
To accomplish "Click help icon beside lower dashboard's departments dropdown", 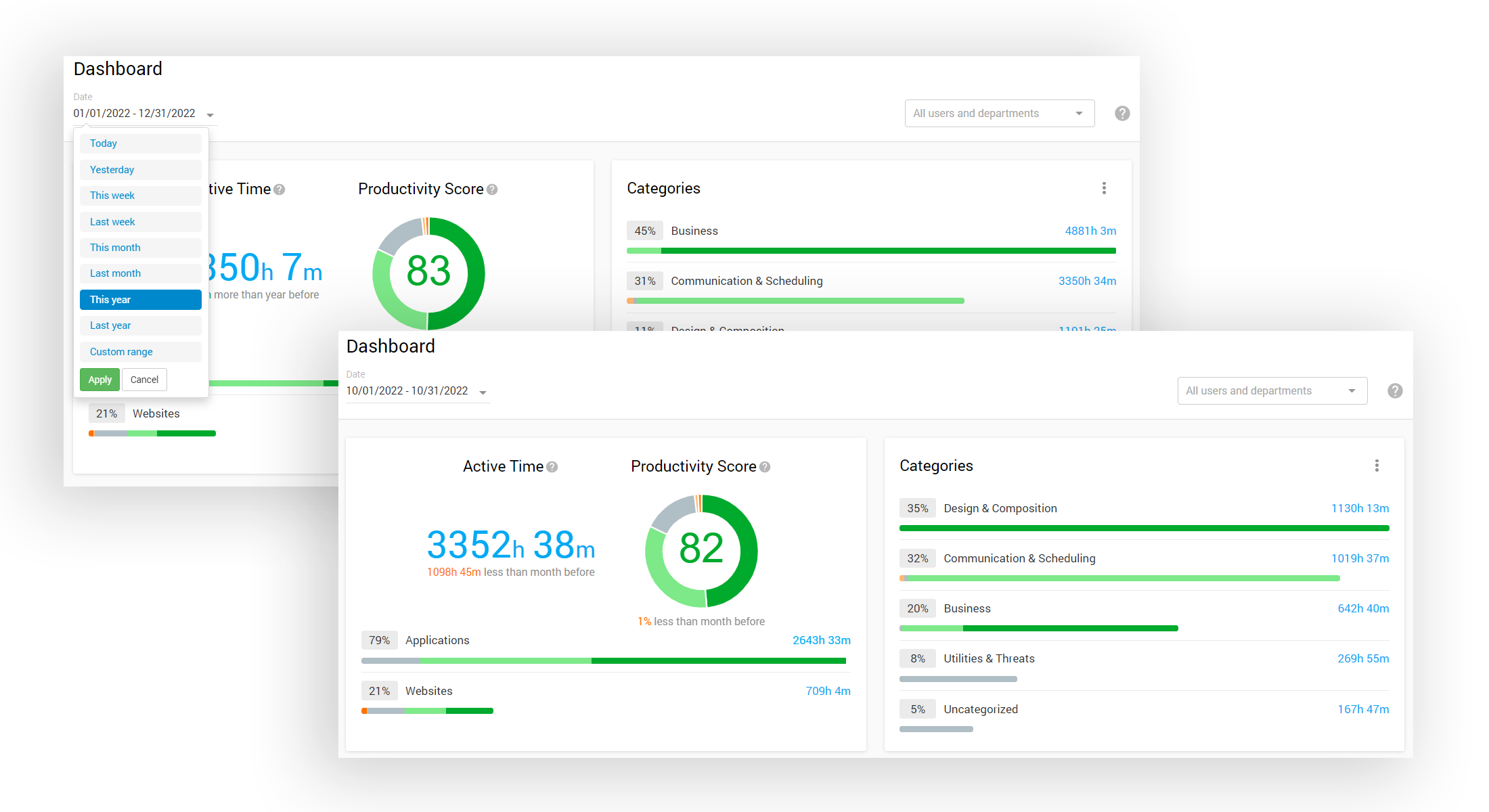I will [1394, 391].
